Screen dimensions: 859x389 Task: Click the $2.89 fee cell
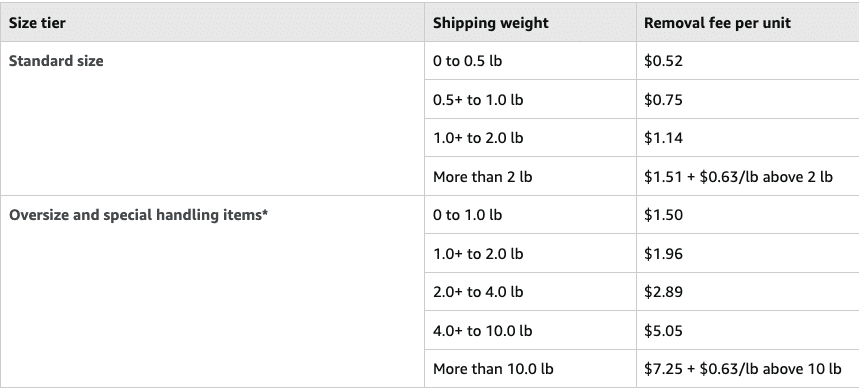pos(748,292)
